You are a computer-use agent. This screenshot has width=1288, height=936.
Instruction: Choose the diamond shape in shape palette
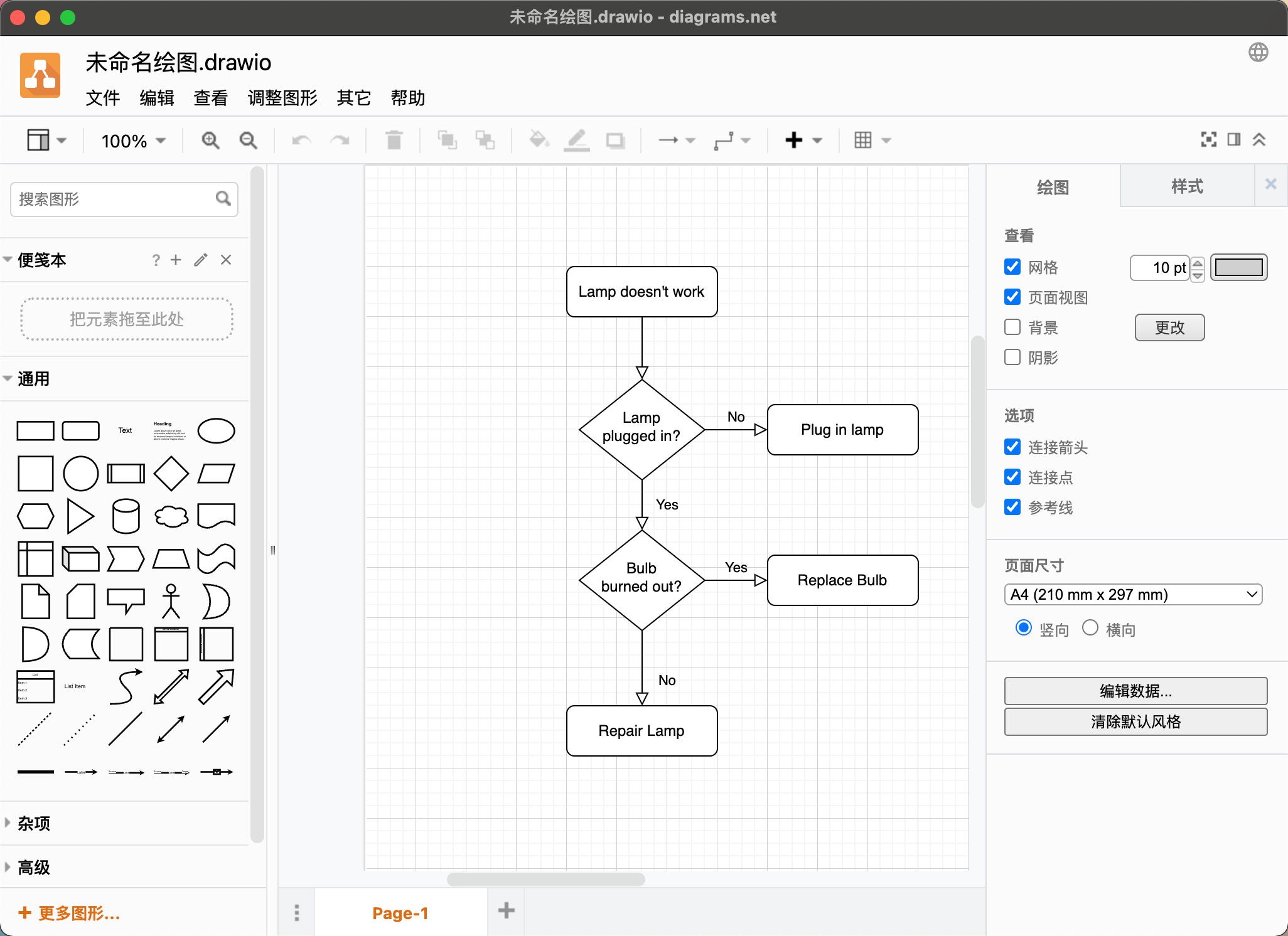pos(171,474)
